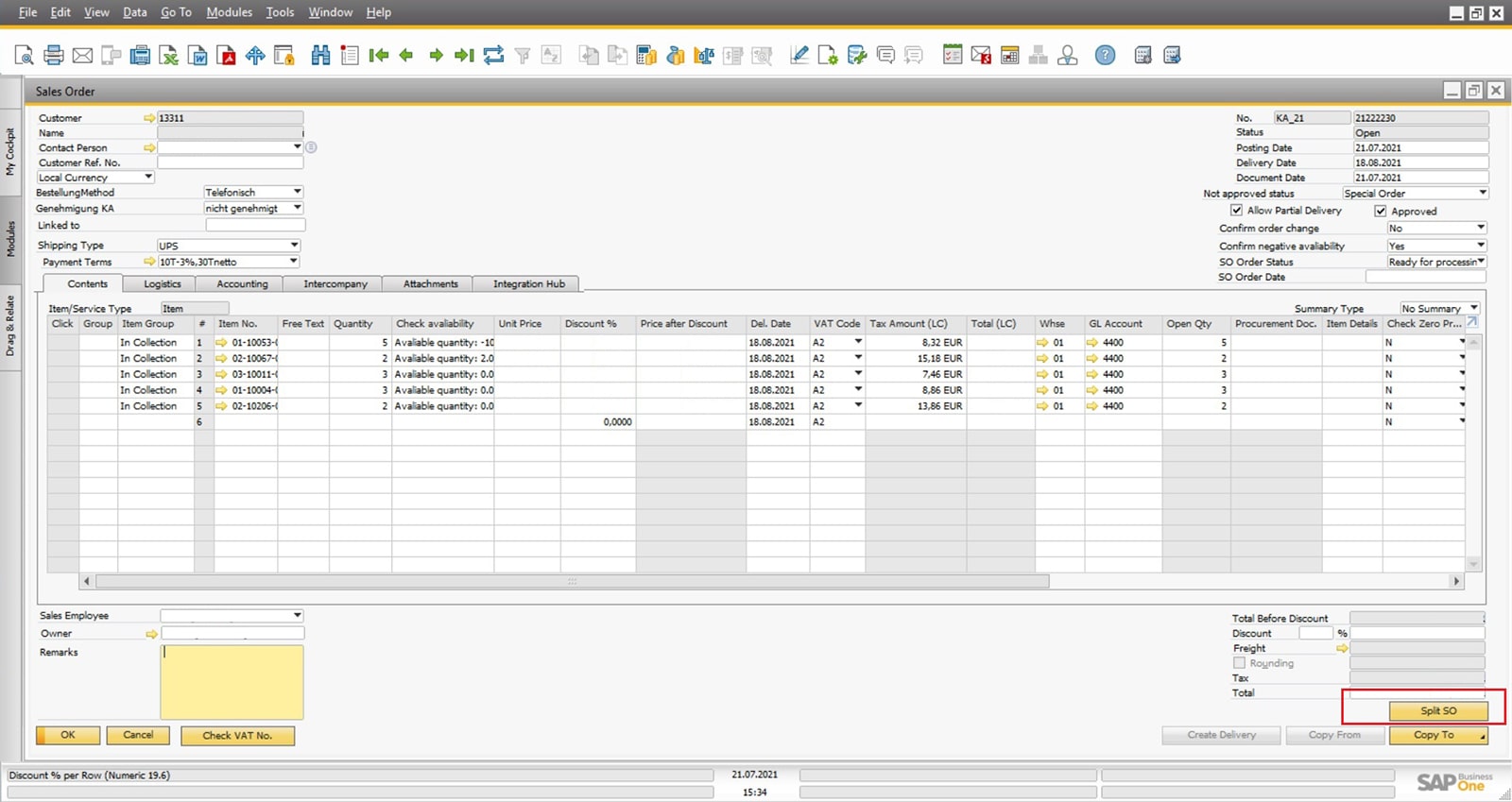Switch to the Accounting tab
The width and height of the screenshot is (1512, 802).
pos(242,283)
